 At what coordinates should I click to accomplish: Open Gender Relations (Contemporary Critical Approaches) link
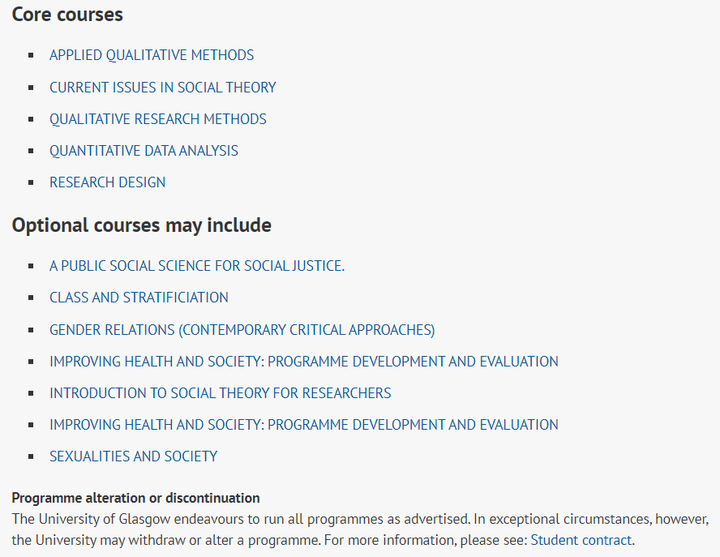click(x=242, y=330)
